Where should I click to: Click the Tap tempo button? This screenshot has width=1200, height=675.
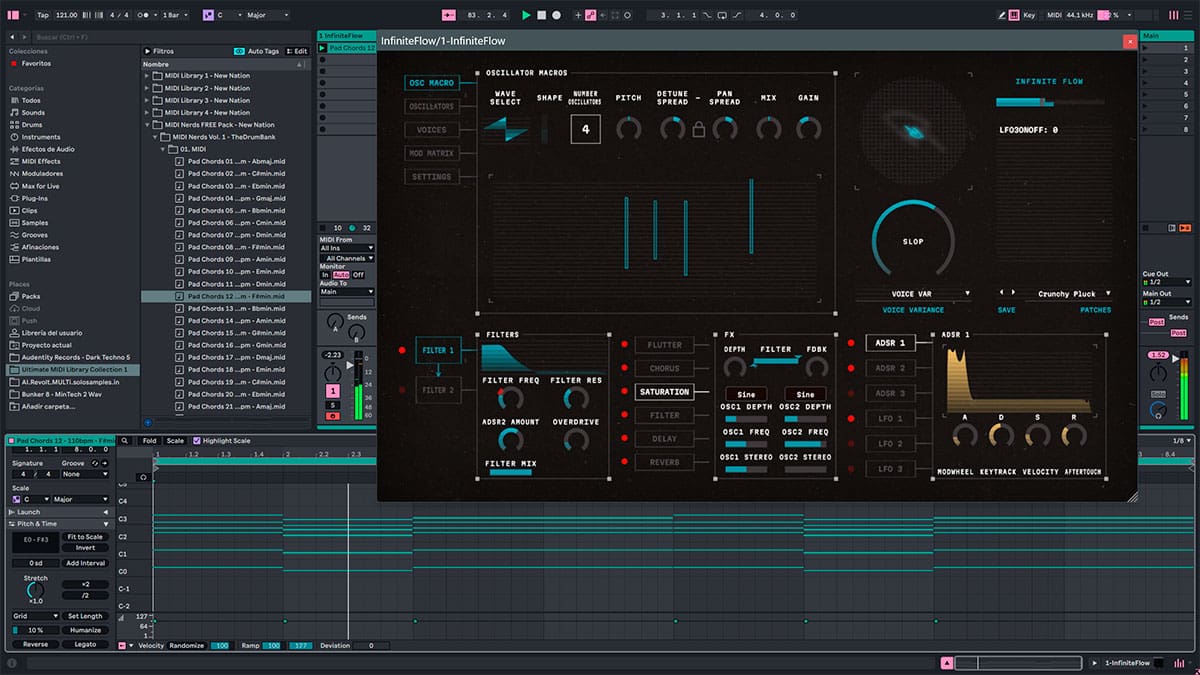[x=42, y=15]
